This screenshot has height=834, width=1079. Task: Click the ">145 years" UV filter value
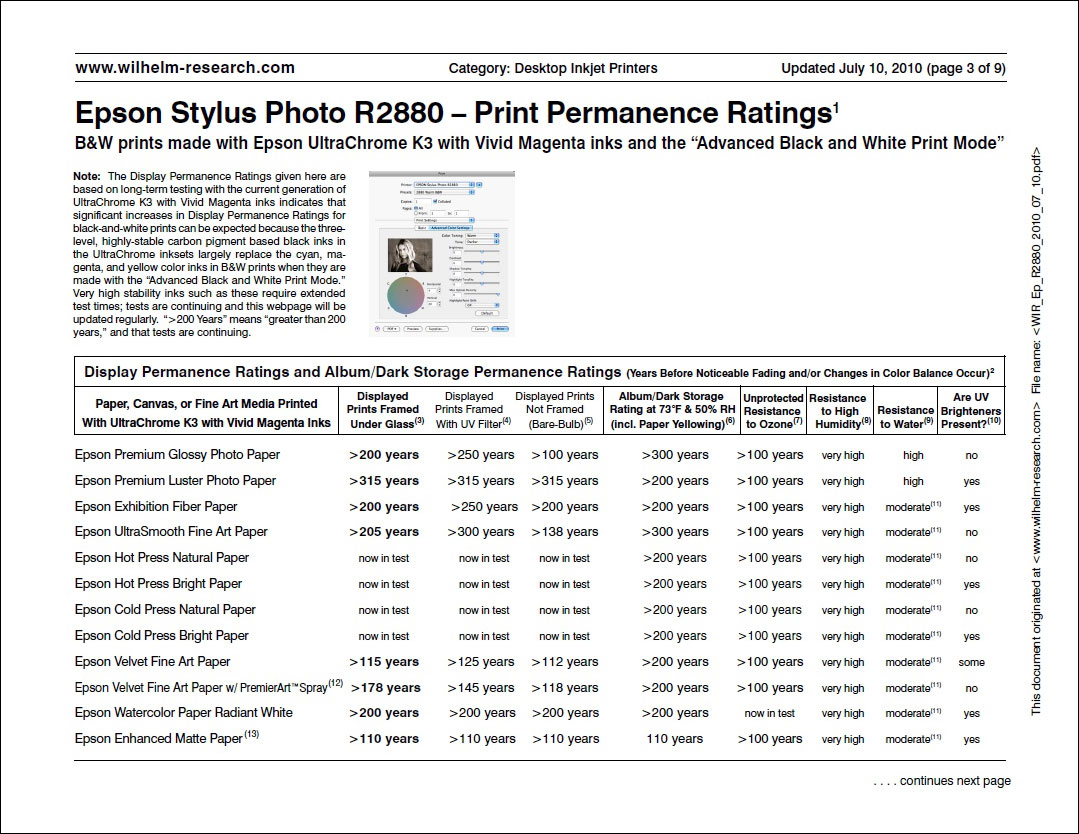(481, 687)
